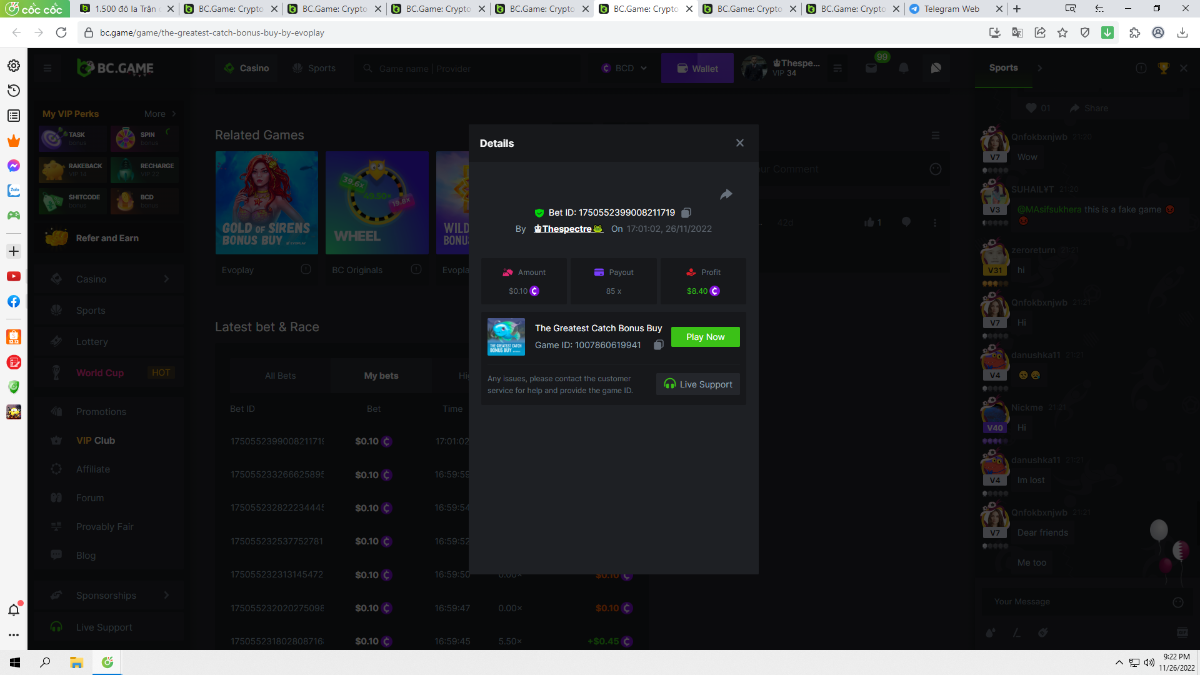Contact Live Support from the dialog
The width and height of the screenshot is (1200, 675).
[x=698, y=384]
